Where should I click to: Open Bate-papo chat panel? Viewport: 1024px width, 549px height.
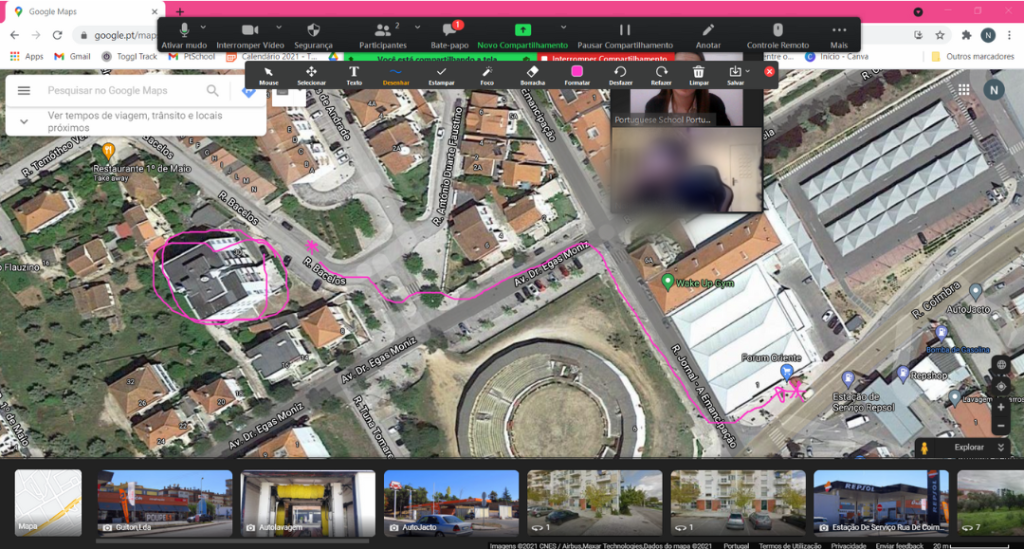tap(449, 35)
